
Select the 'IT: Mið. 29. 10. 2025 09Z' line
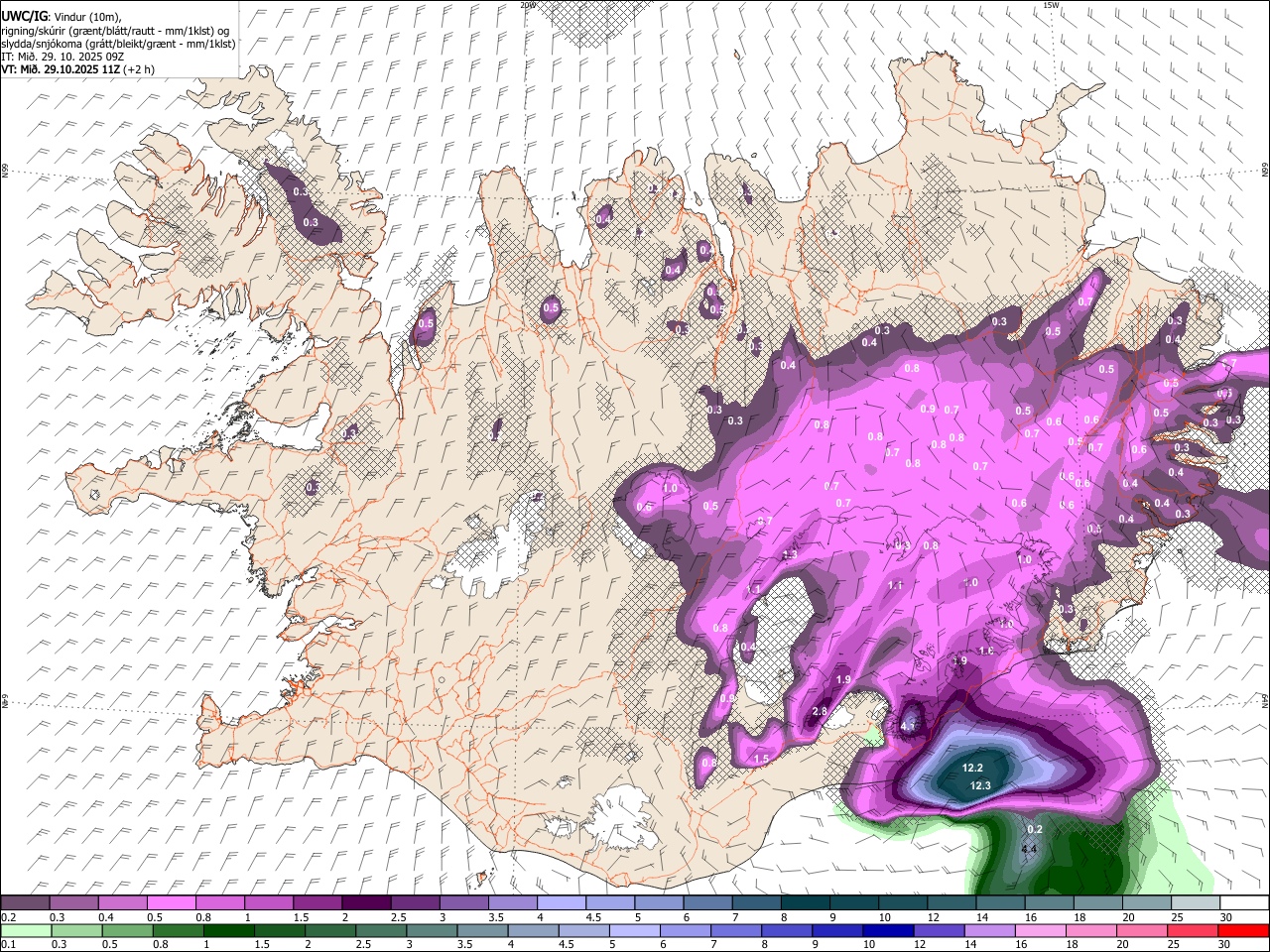click(x=63, y=57)
